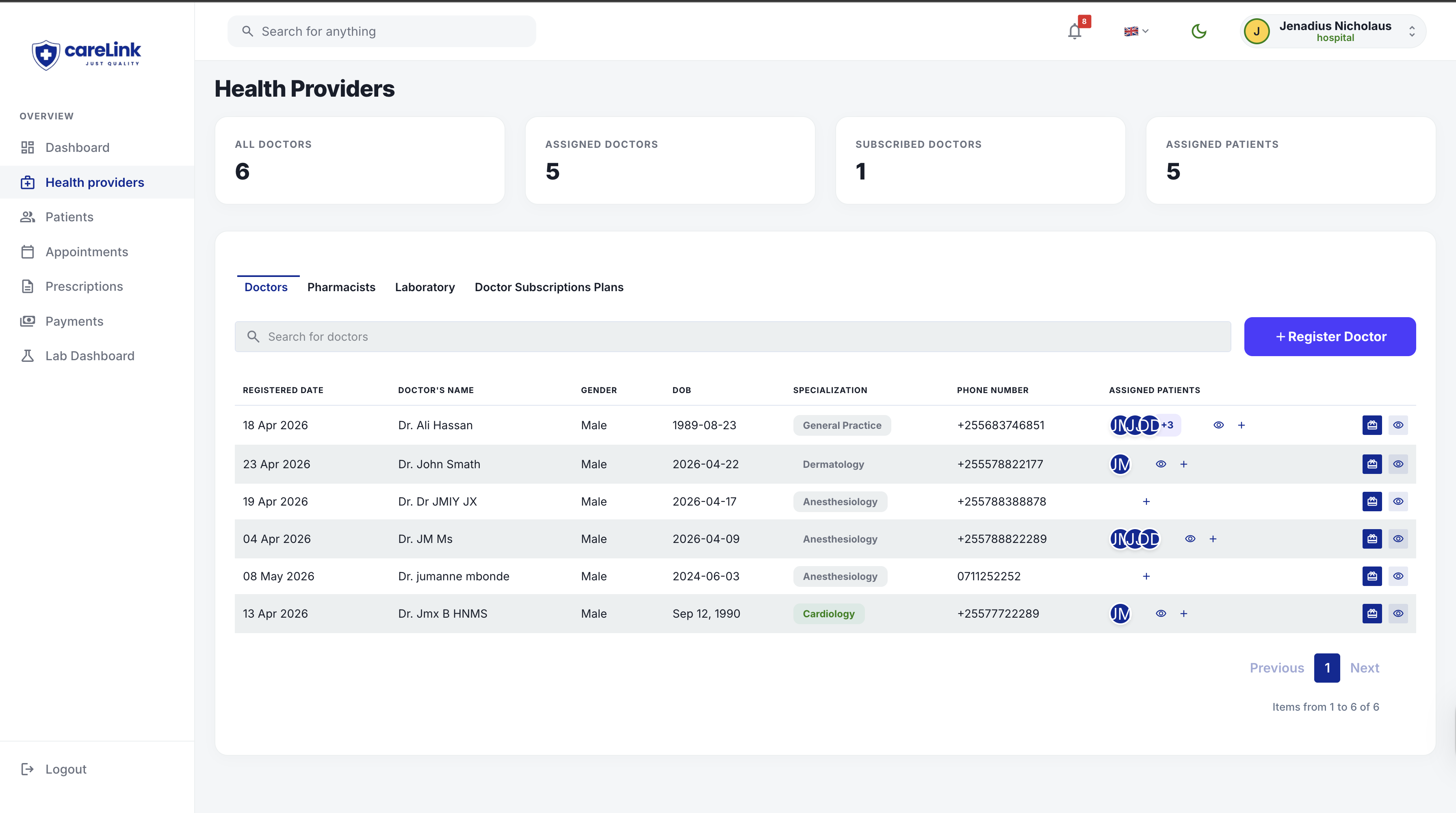Viewport: 1456px width, 813px height.
Task: Open schedule icon for Dr. jumanne mbonde
Action: click(x=1372, y=576)
